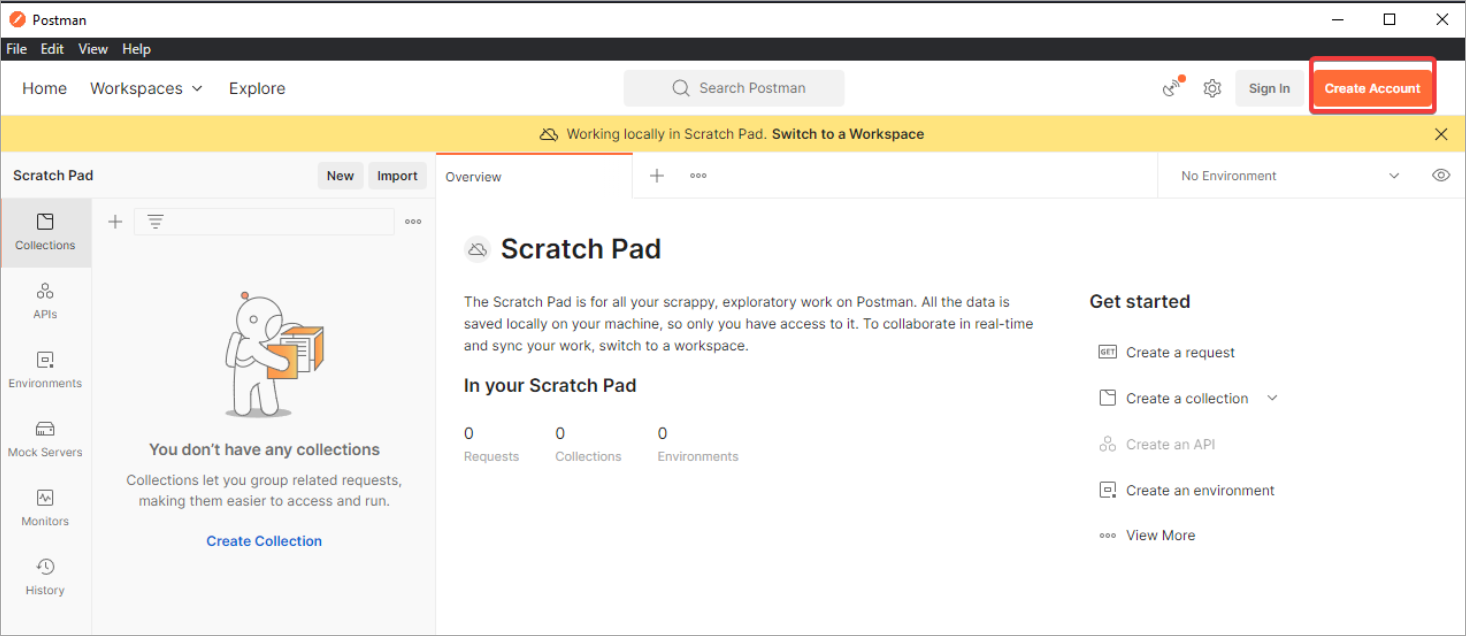Open the tab options three-dot menu
The width and height of the screenshot is (1466, 636).
click(x=698, y=176)
